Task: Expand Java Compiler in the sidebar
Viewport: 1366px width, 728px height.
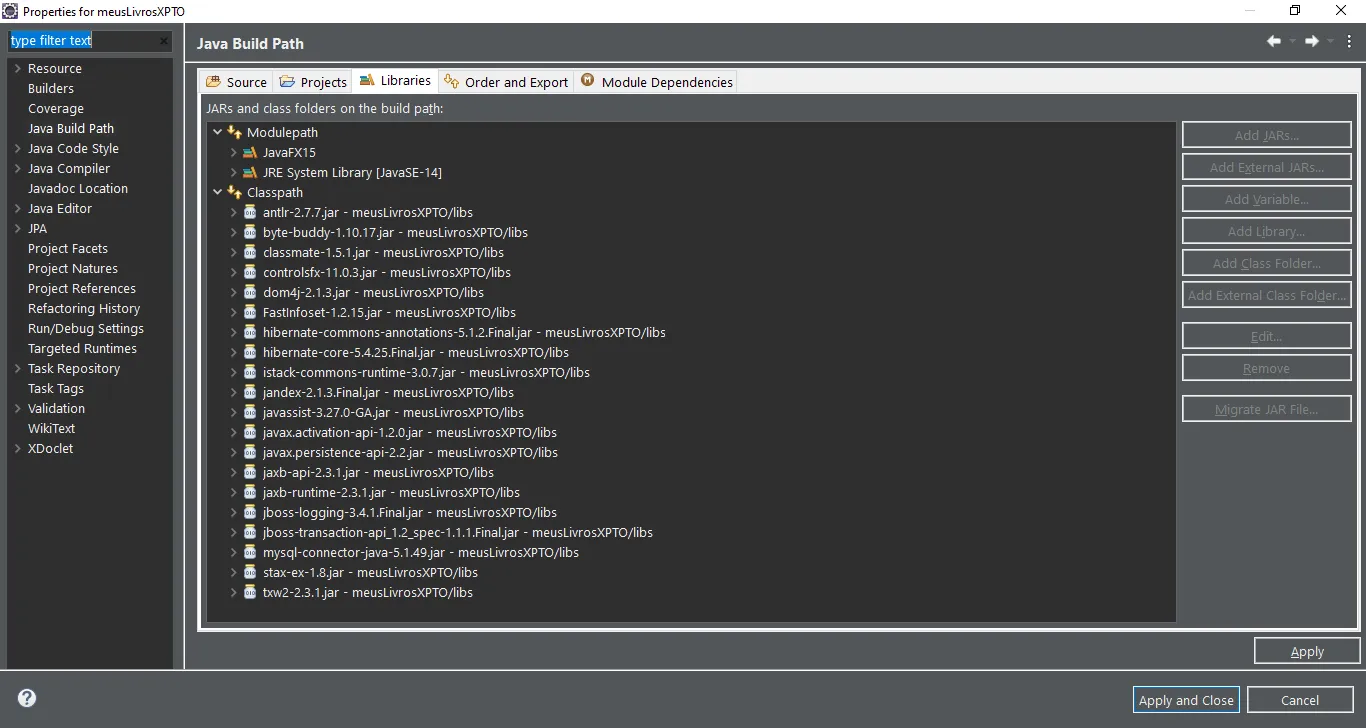Action: click(17, 168)
